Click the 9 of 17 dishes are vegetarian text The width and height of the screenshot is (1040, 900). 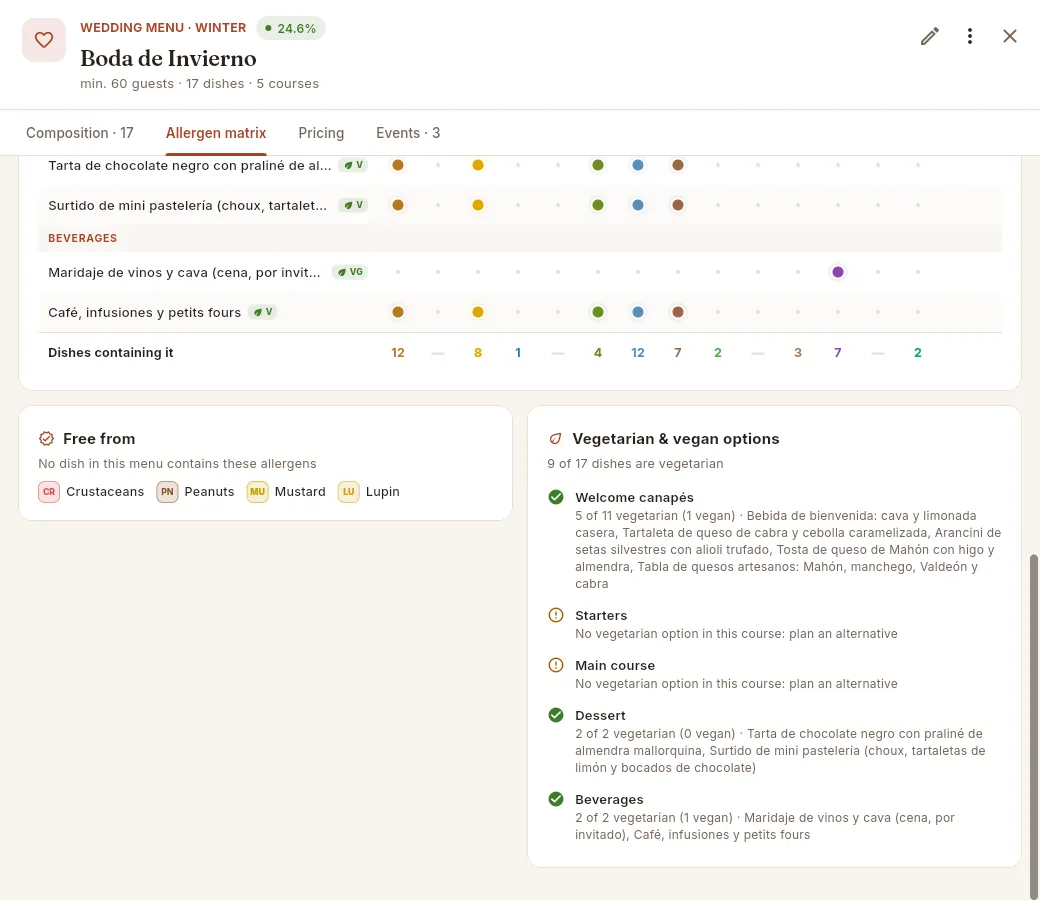pos(635,464)
